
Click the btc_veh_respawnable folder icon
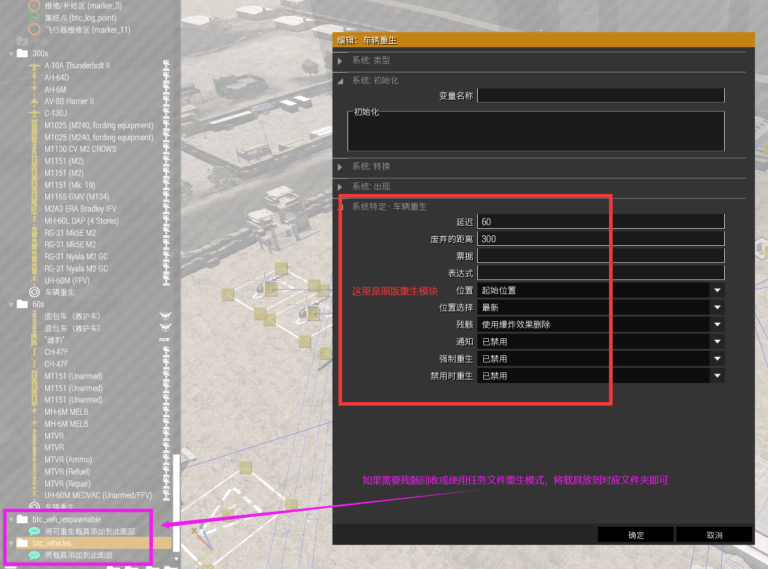click(23, 519)
